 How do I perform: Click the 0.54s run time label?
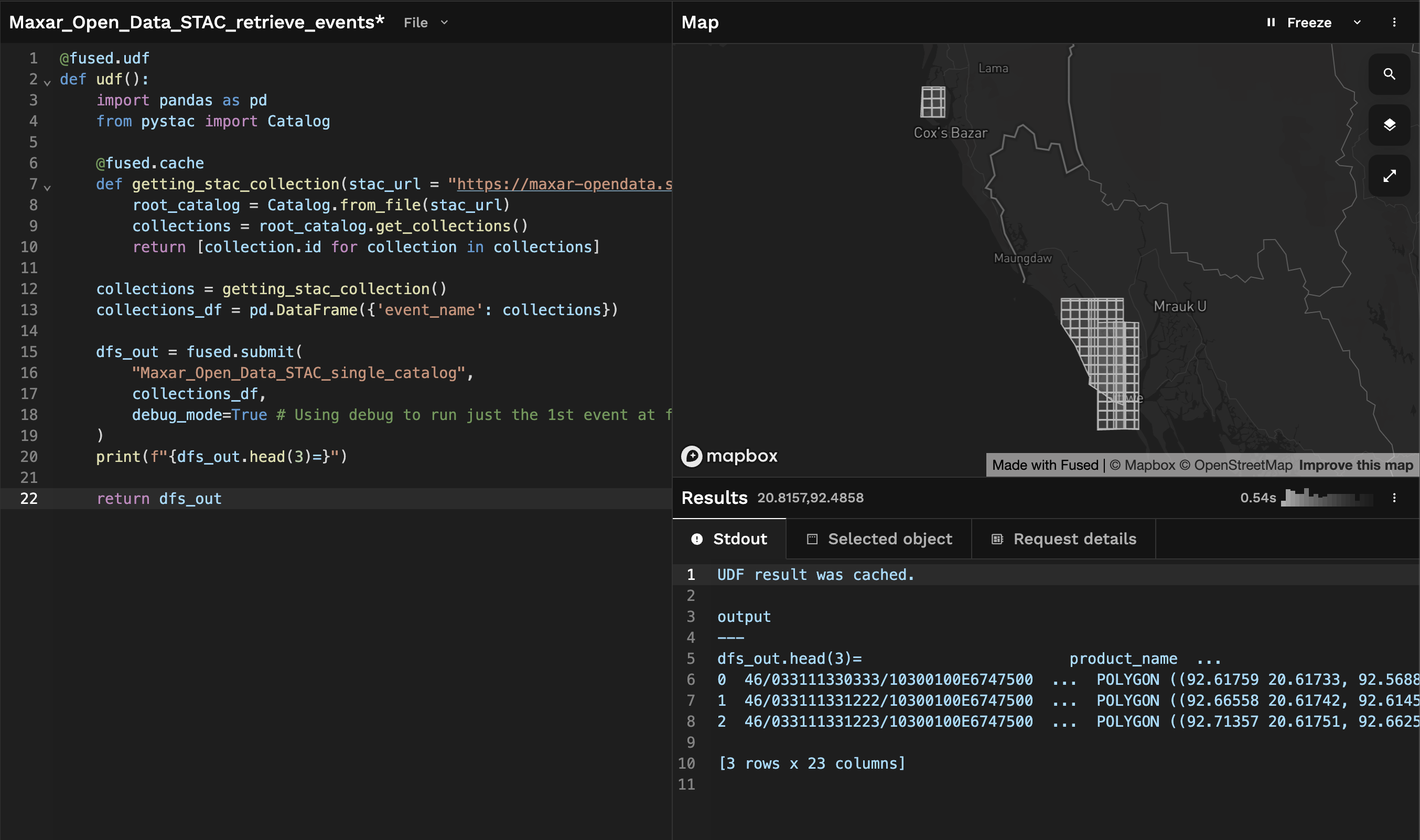pos(1257,498)
